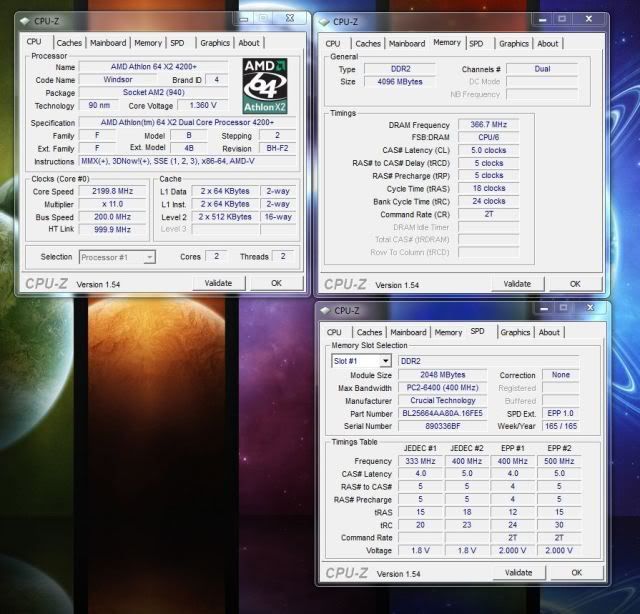Open the Caches tab in the SPD window
Viewport: 640px width, 614px height.
pyautogui.click(x=369, y=332)
